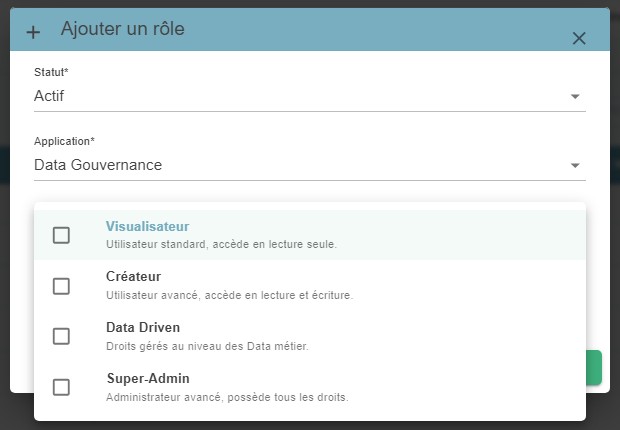Check the Data Driven role checkbox
Screen dimensions: 620x430
61,336
